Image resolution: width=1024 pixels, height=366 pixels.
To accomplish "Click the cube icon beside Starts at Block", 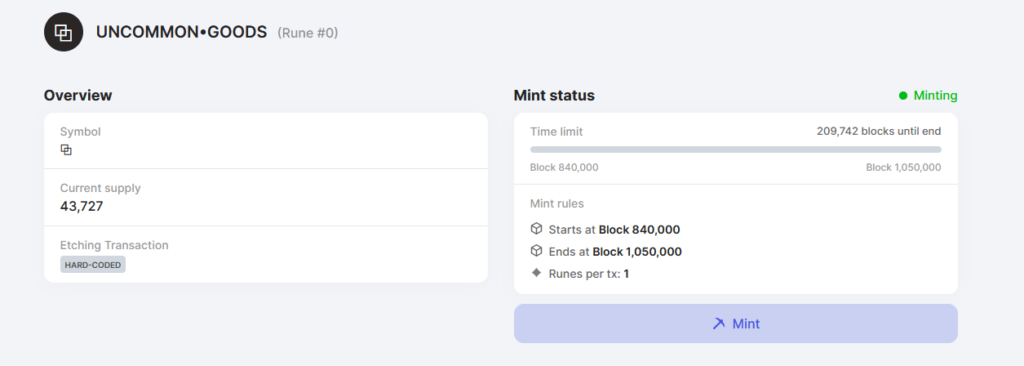I will tap(536, 229).
